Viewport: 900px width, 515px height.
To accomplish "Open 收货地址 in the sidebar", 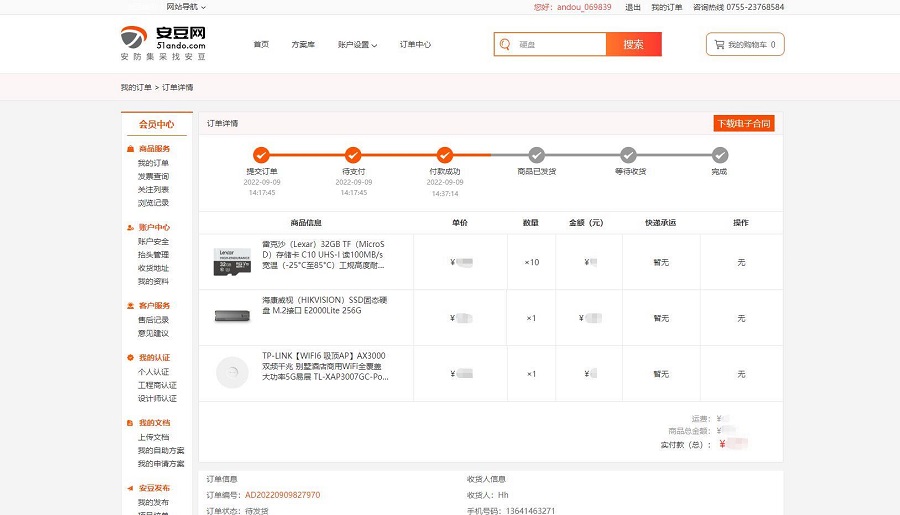I will click(153, 268).
